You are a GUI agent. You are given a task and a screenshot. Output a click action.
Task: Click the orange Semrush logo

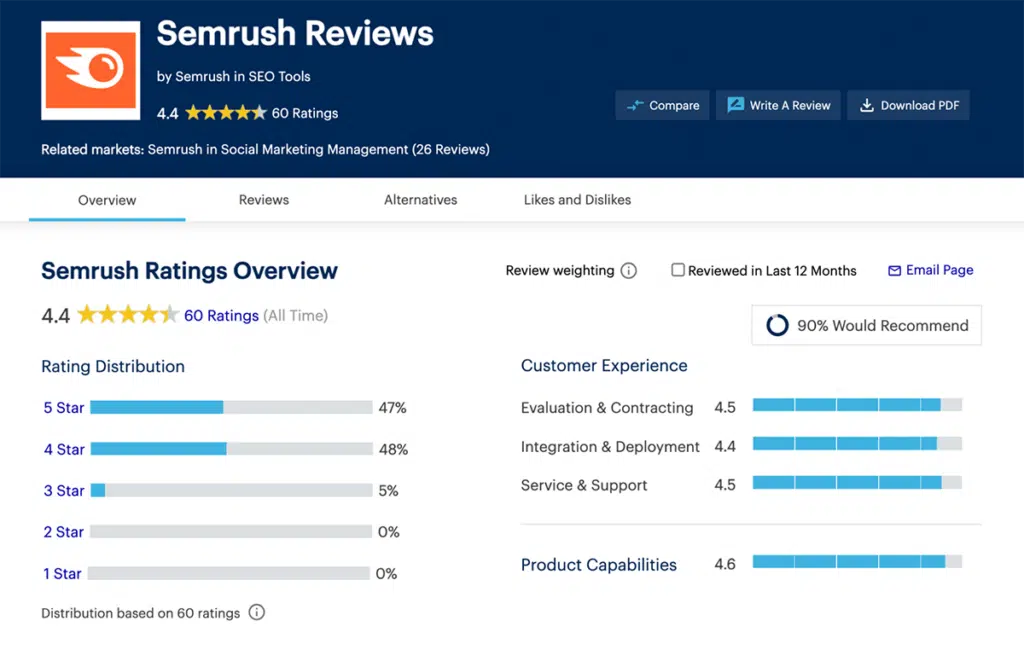point(90,67)
